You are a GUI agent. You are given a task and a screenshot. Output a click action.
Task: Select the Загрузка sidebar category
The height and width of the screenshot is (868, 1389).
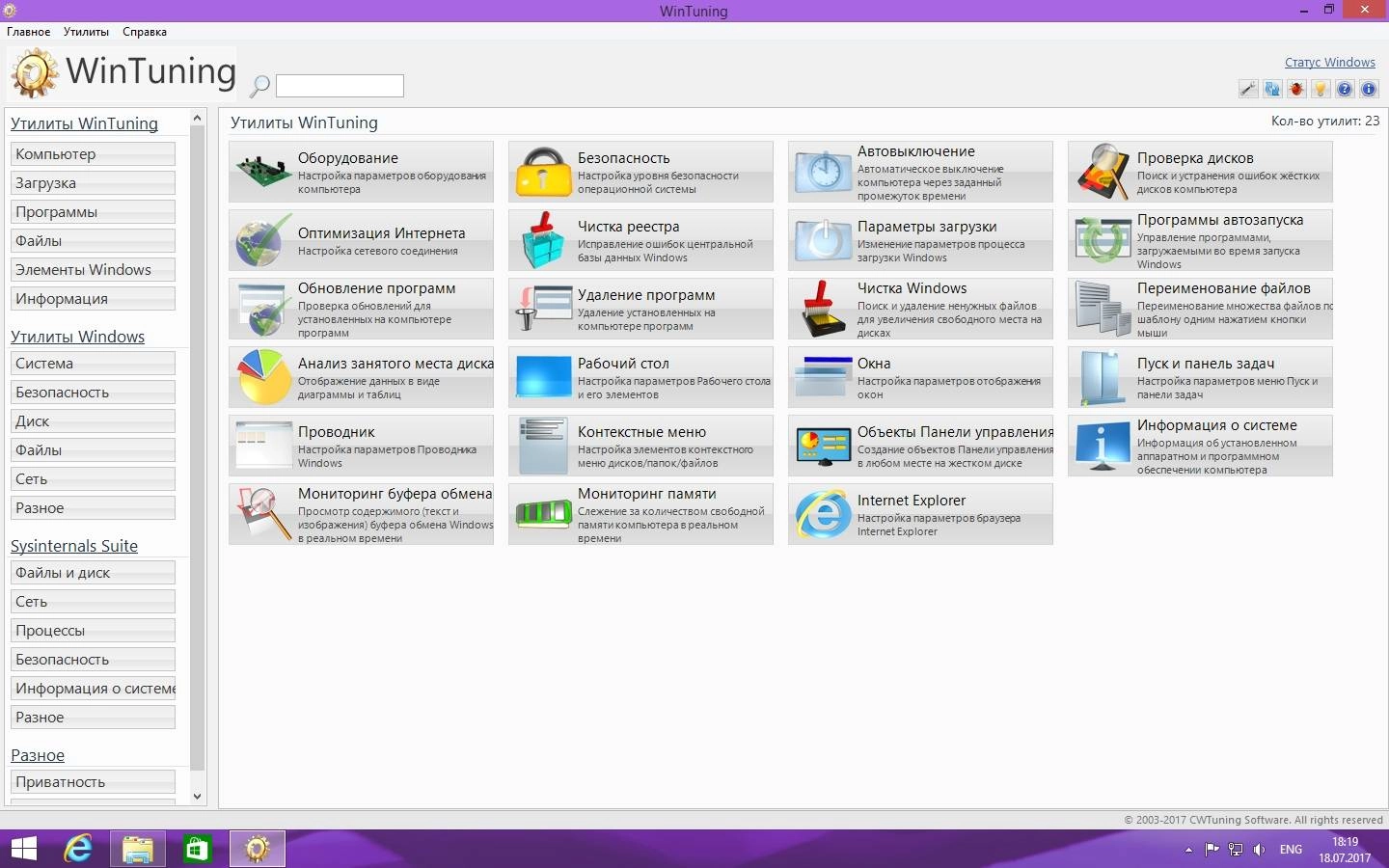pos(93,183)
